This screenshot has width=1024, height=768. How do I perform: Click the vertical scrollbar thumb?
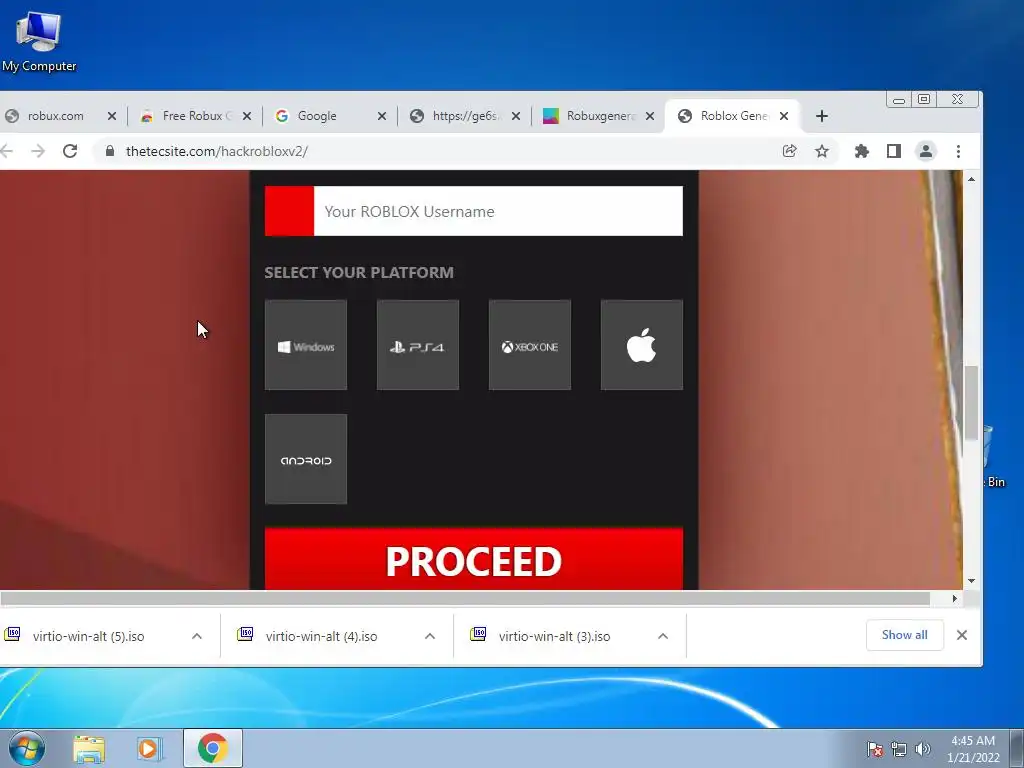972,403
